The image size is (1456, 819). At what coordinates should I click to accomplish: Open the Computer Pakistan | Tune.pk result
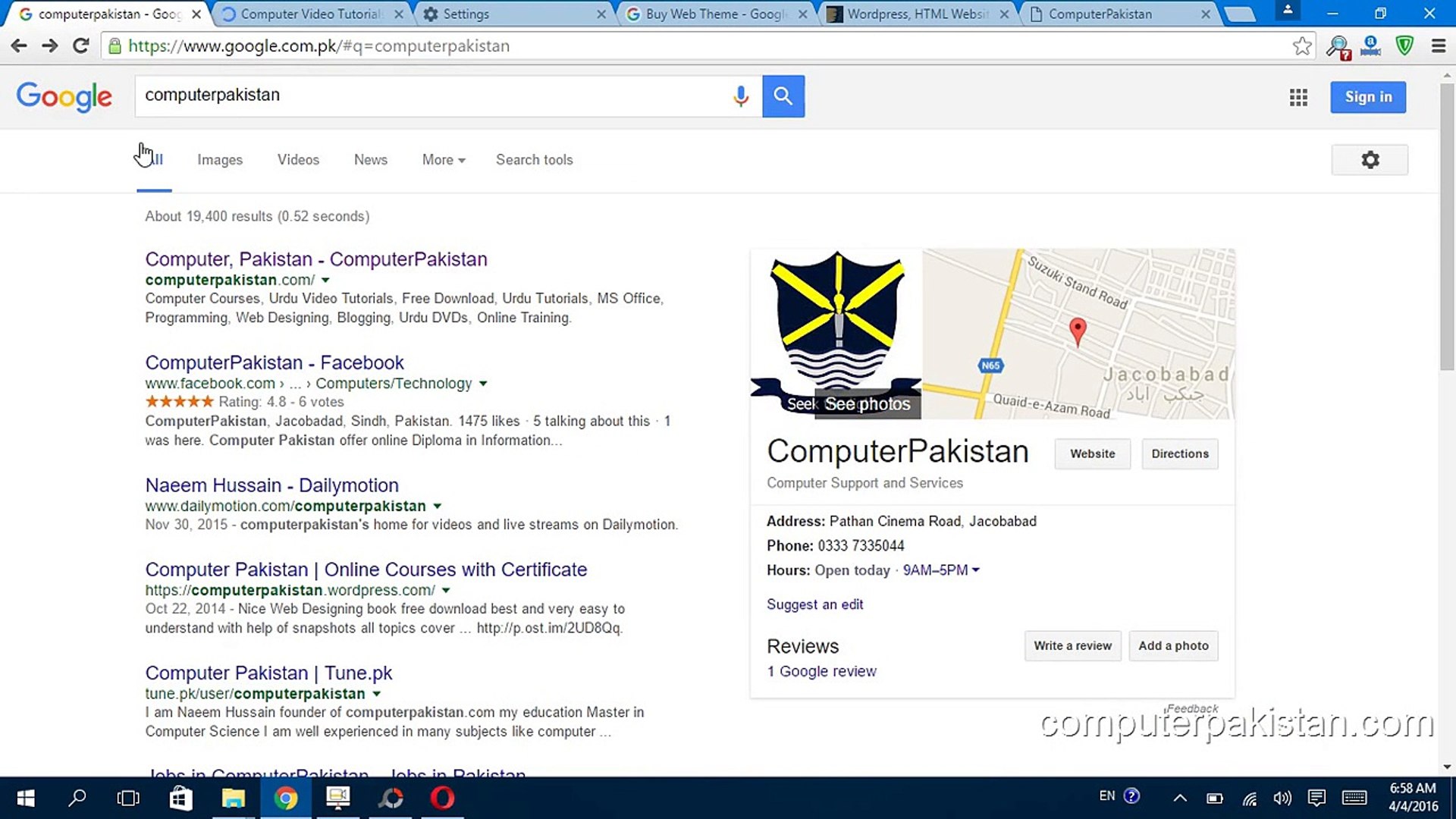pos(268,673)
